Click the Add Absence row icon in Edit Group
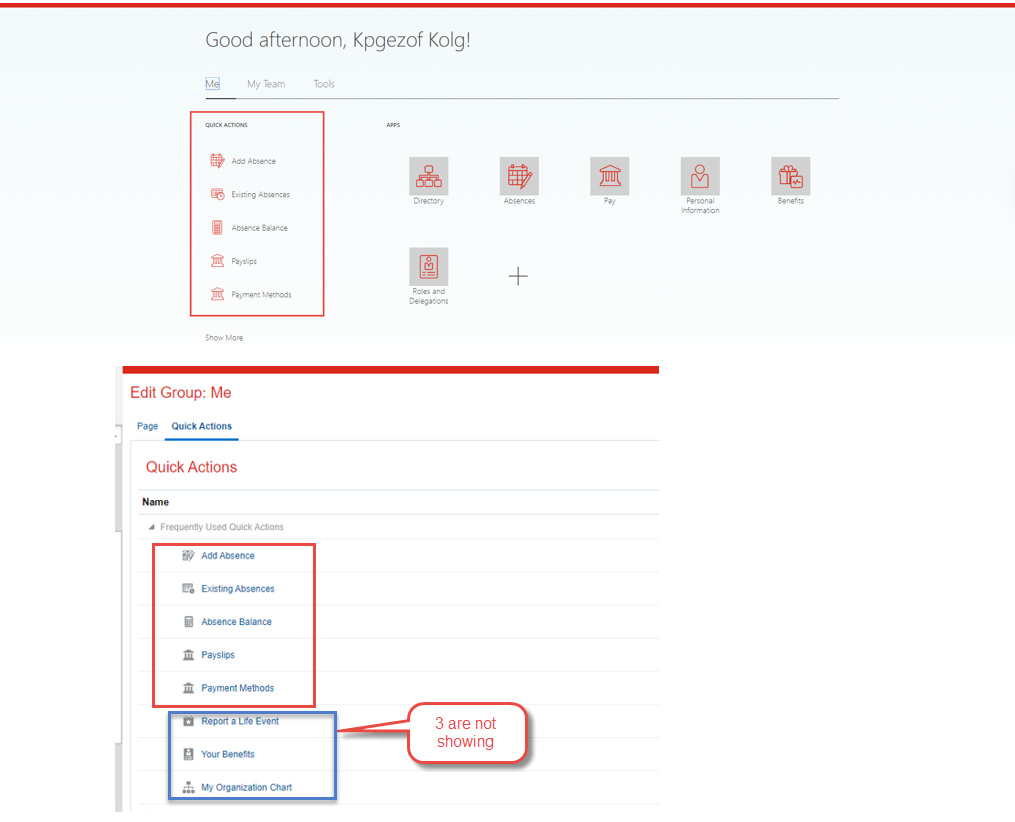Image resolution: width=1015 pixels, height=822 pixels. pos(188,555)
